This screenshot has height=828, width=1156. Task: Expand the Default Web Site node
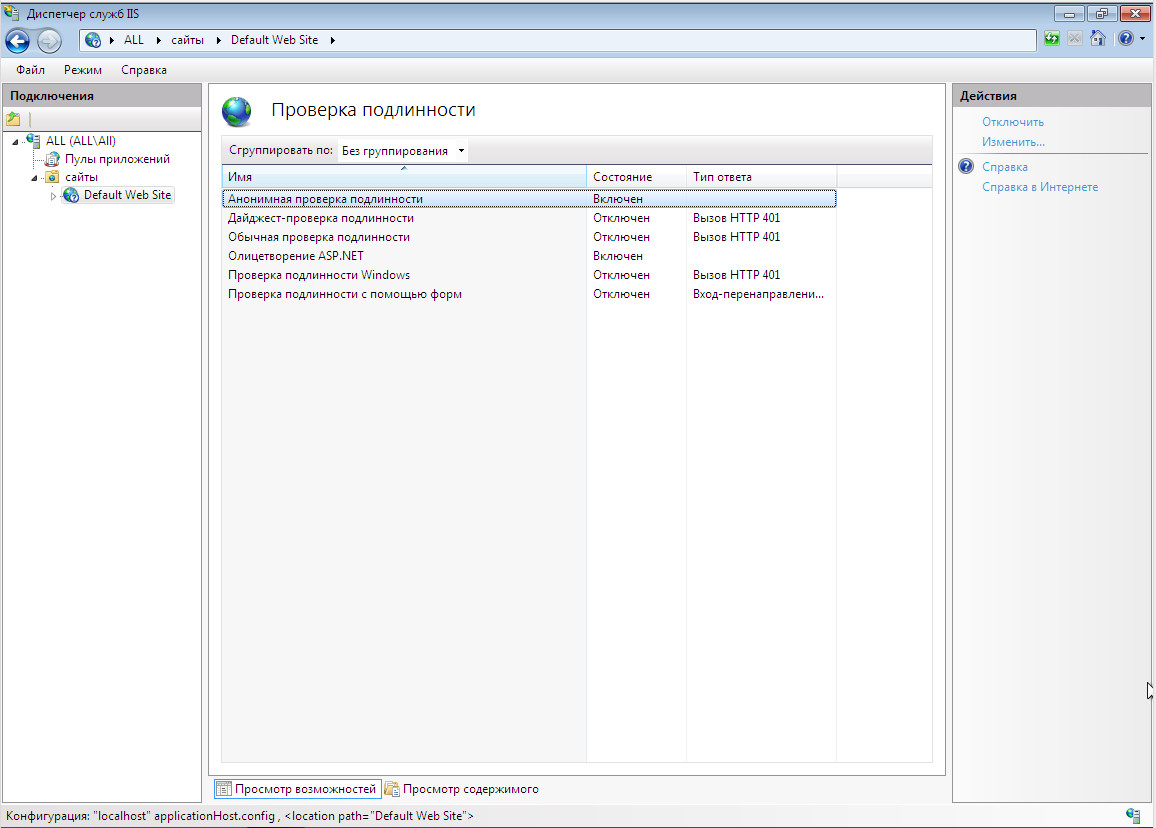pyautogui.click(x=53, y=195)
